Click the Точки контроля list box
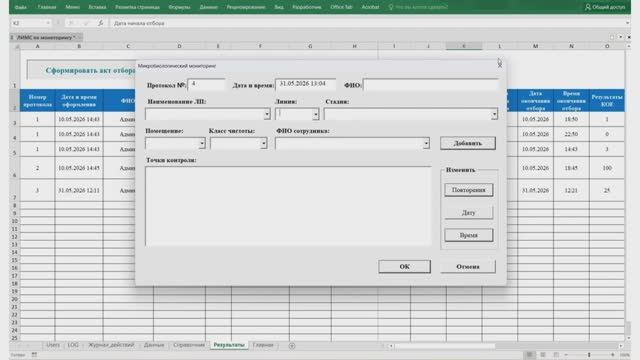This screenshot has width=640, height=360. click(288, 206)
